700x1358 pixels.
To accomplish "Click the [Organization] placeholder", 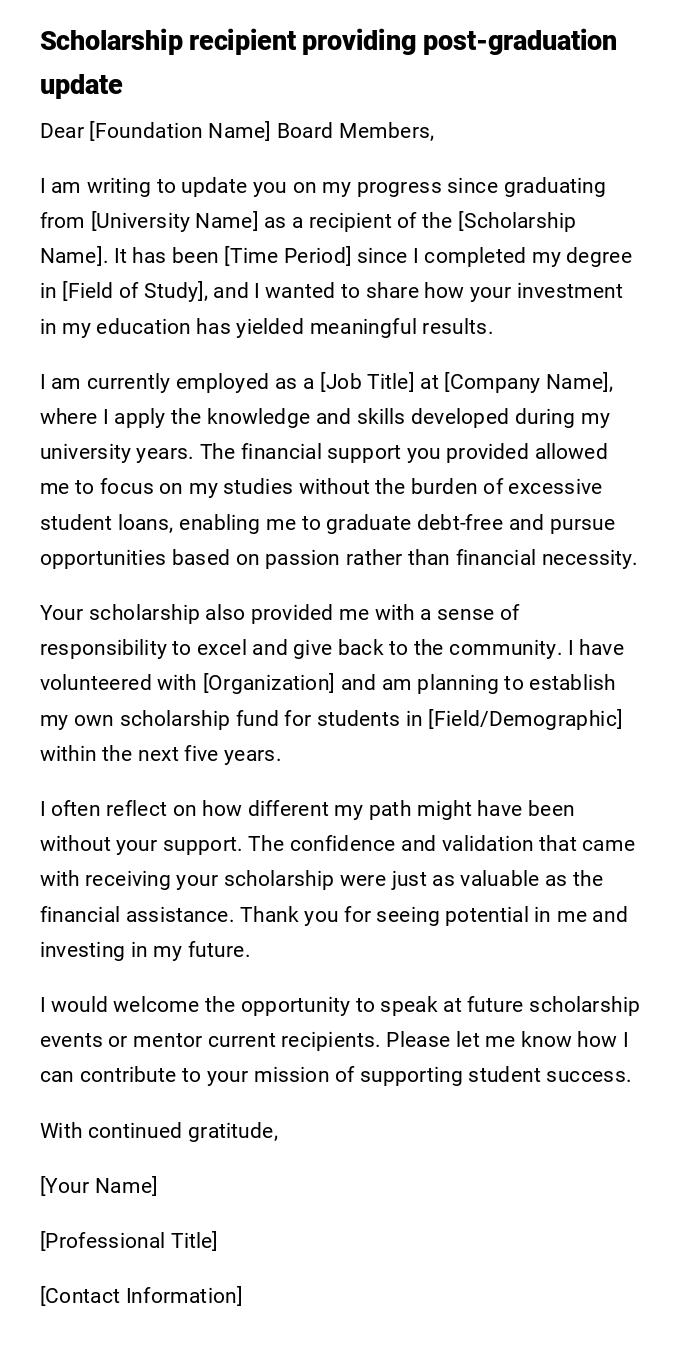I will tap(269, 683).
